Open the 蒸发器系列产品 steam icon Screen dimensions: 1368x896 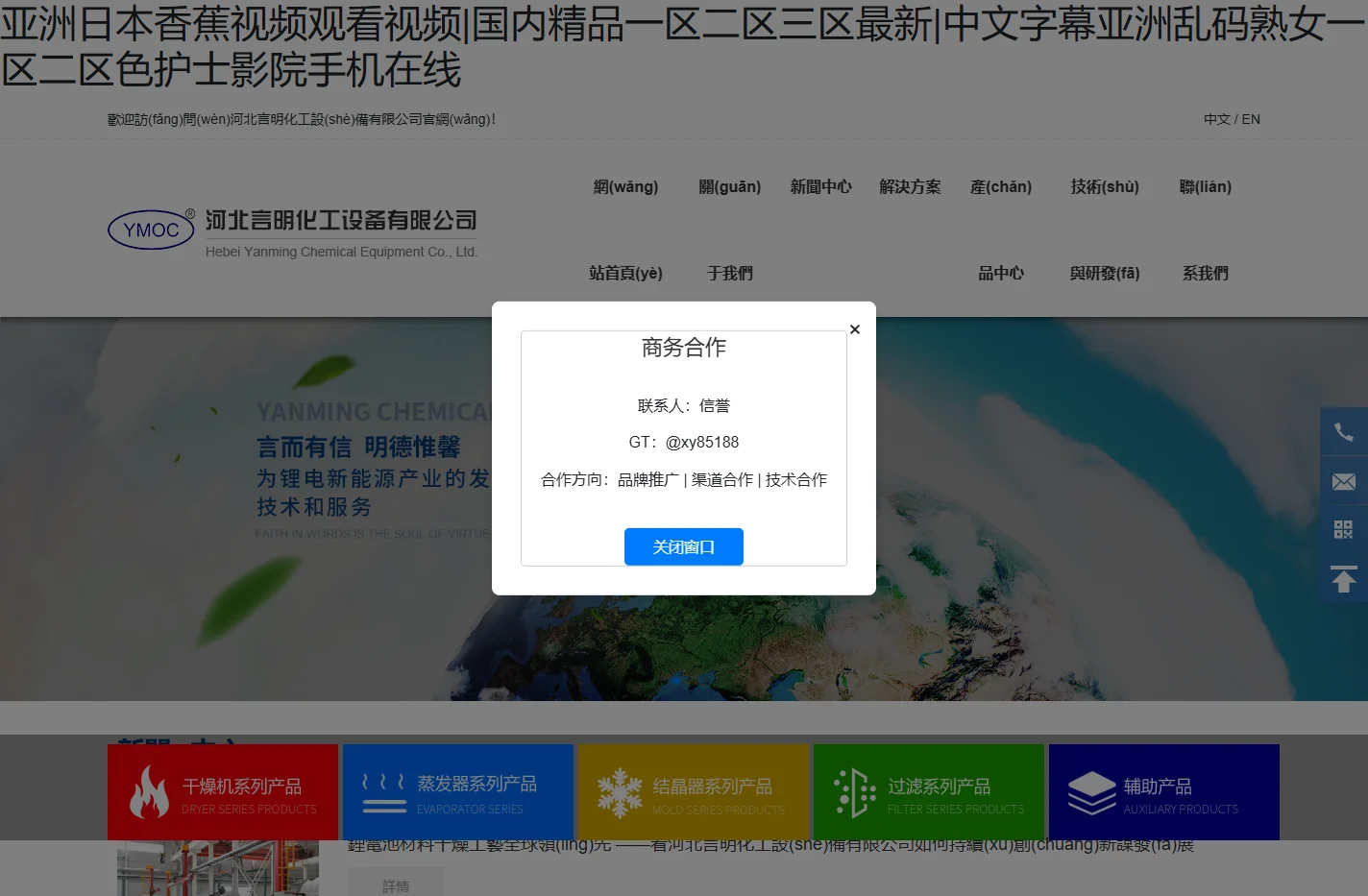384,793
